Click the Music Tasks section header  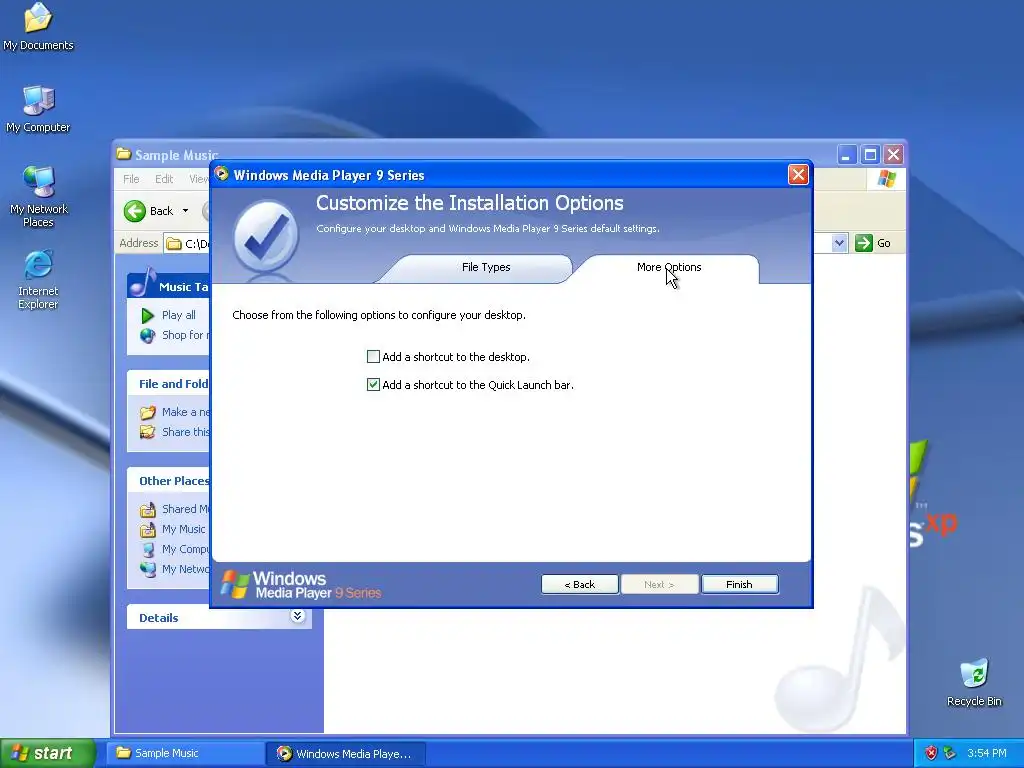(x=168, y=286)
